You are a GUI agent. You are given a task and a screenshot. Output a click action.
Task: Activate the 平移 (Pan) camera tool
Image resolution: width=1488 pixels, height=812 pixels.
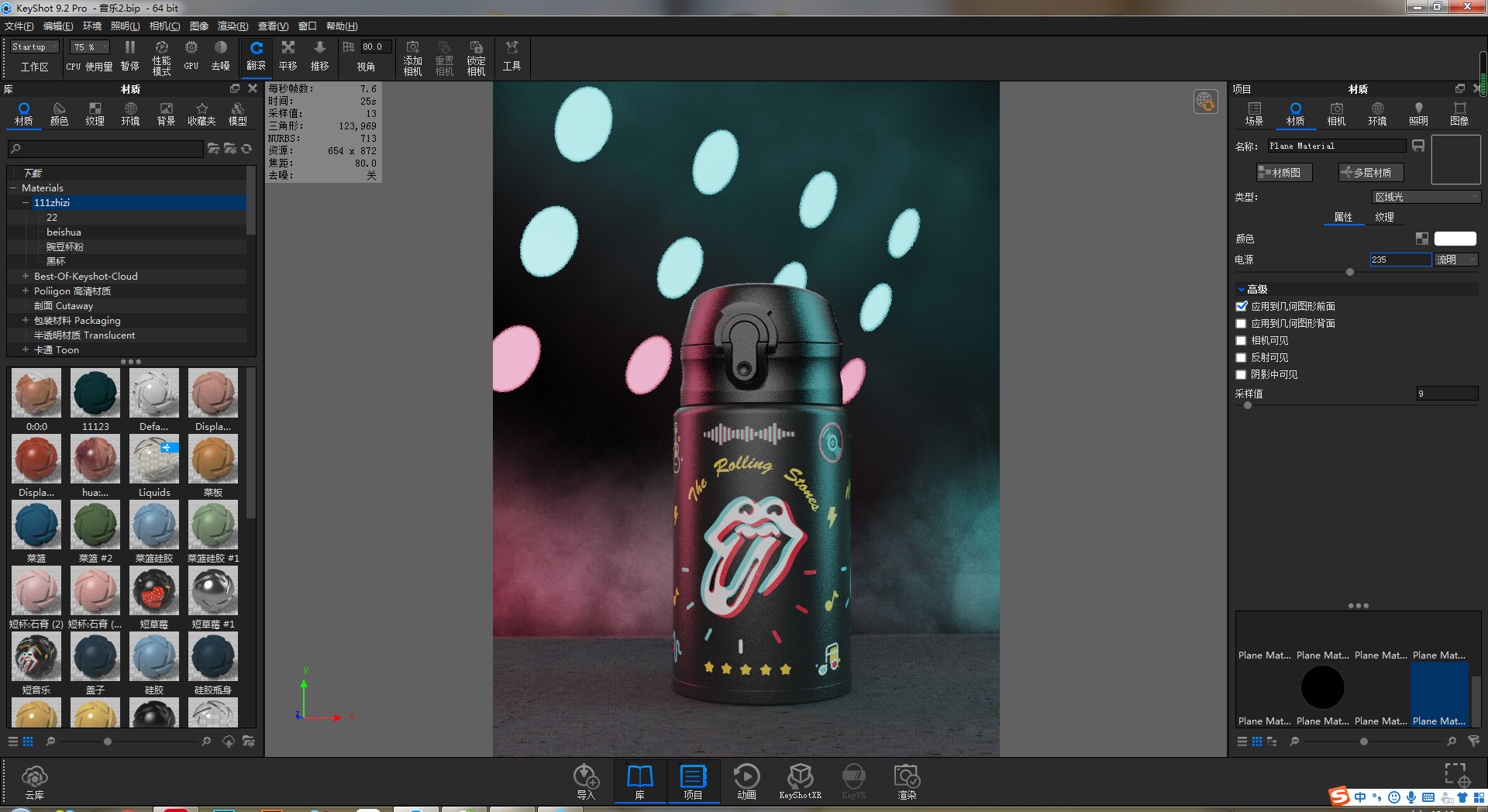click(288, 54)
